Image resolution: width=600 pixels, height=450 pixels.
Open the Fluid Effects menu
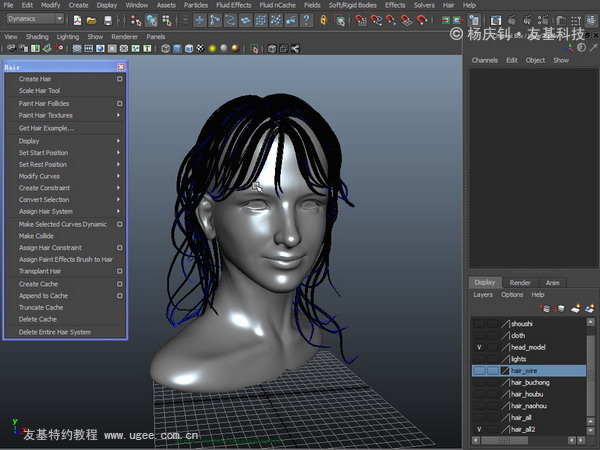tap(233, 5)
